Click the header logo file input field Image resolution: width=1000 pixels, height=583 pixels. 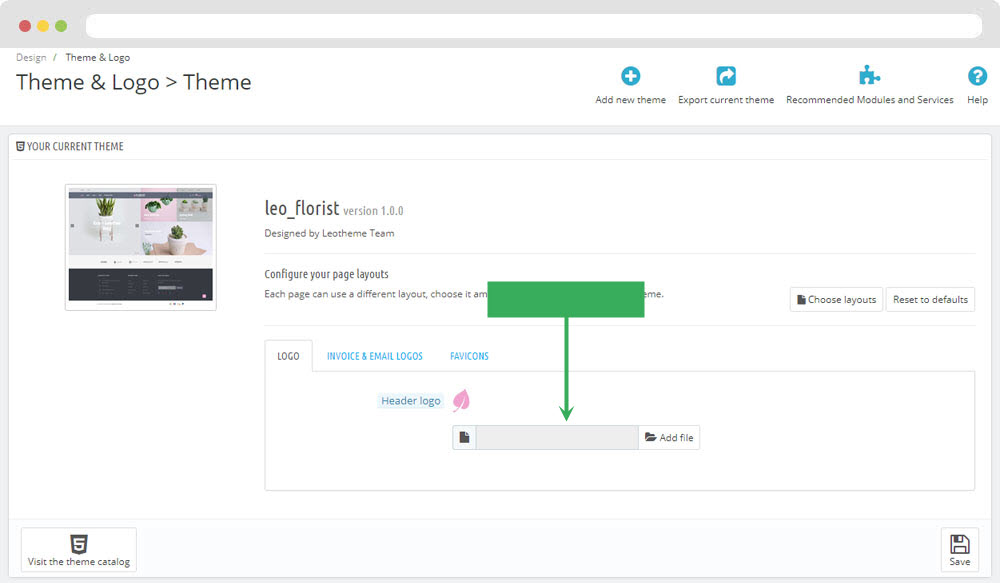point(556,438)
